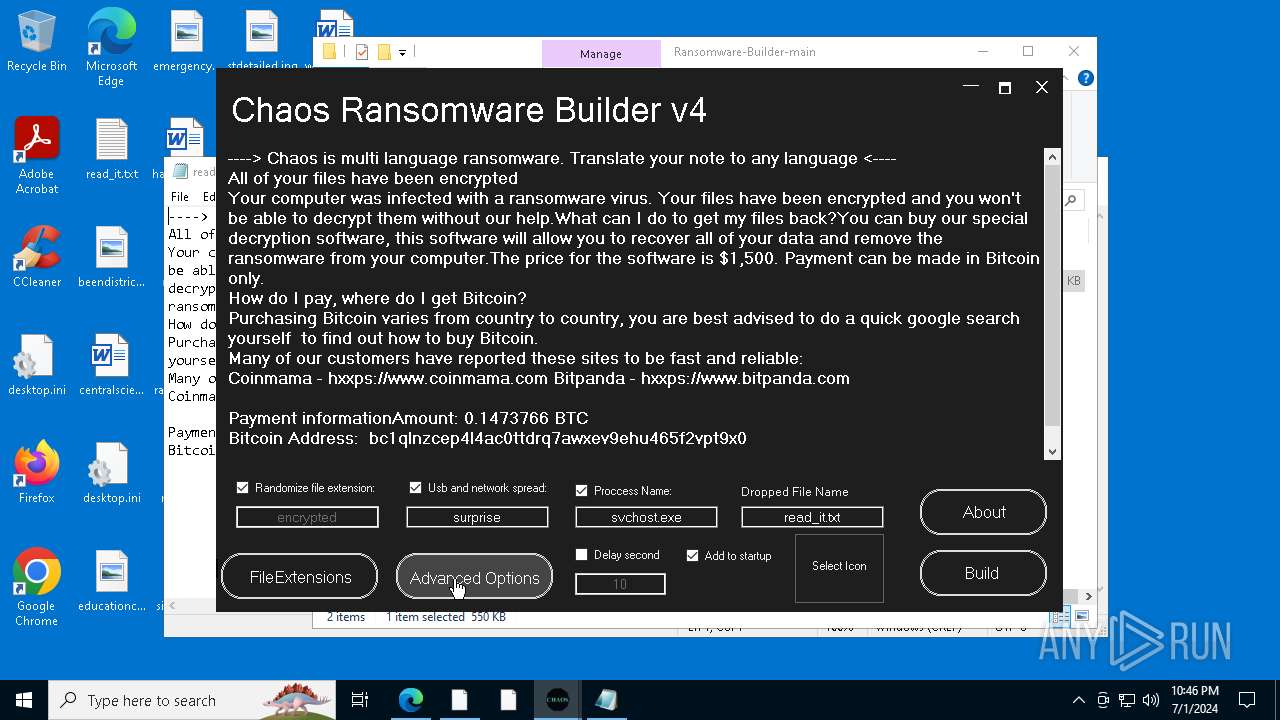Click the '1 item selected' status text
Screen dimensions: 1280x720
tap(425, 617)
